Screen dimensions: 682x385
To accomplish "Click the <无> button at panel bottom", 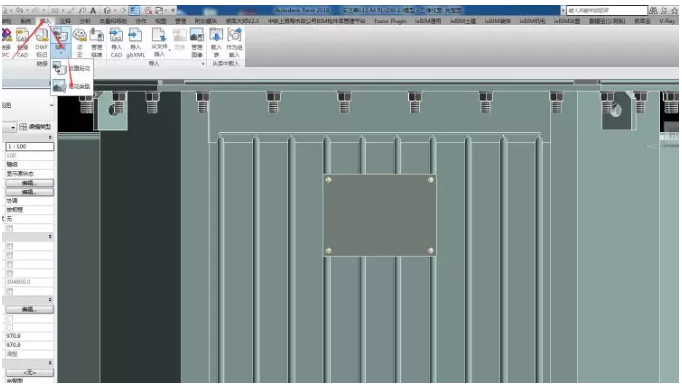I will pos(30,372).
